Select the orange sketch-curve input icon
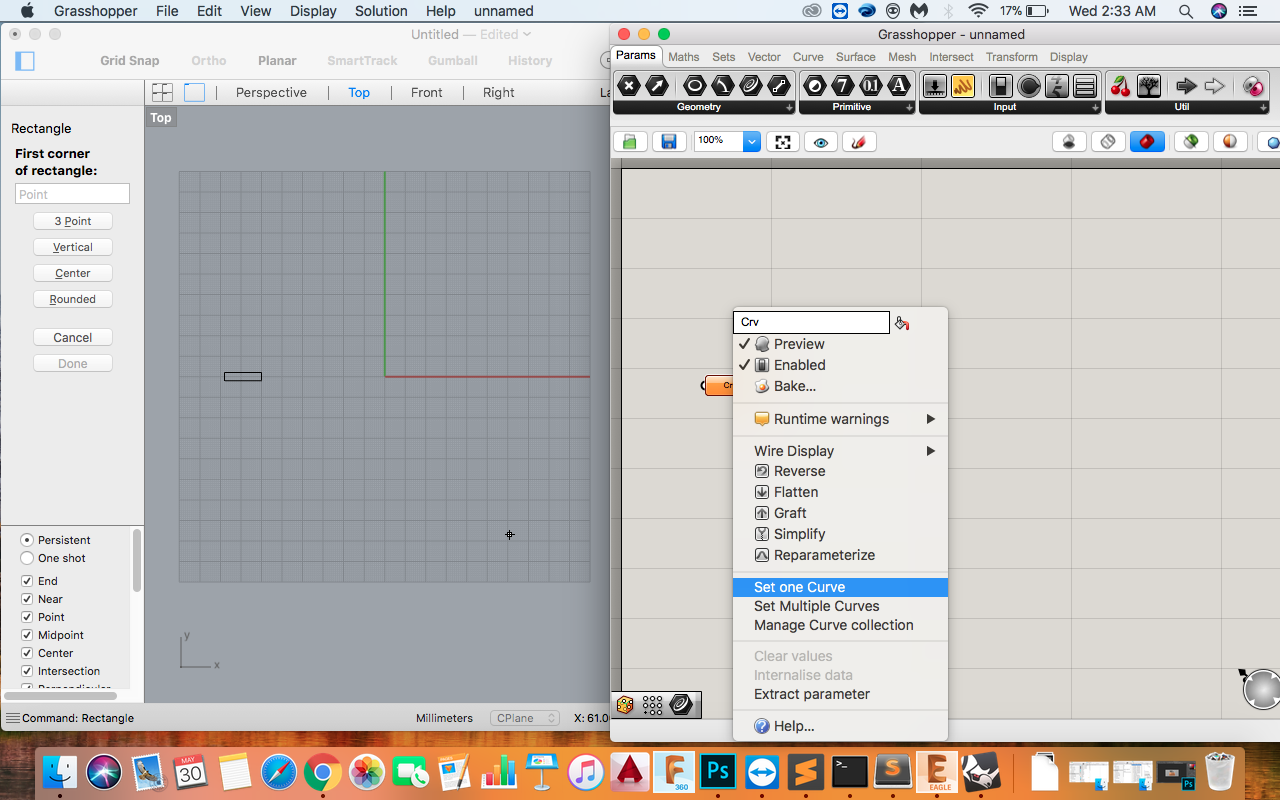The width and height of the screenshot is (1280, 800). pos(963,86)
